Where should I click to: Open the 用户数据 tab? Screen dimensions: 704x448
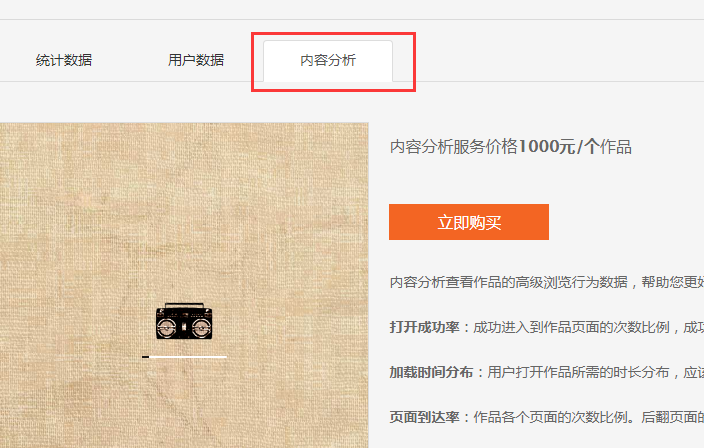(x=196, y=60)
